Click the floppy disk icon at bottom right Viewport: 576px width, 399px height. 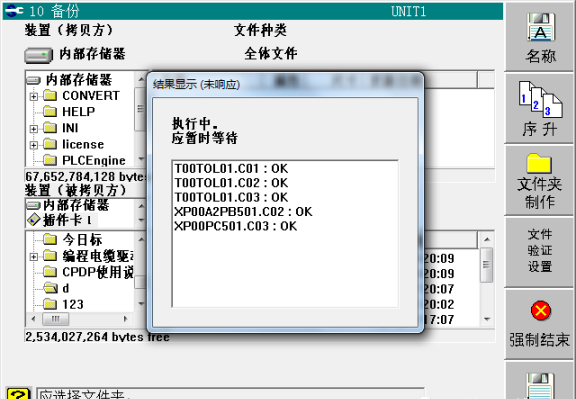[540, 385]
